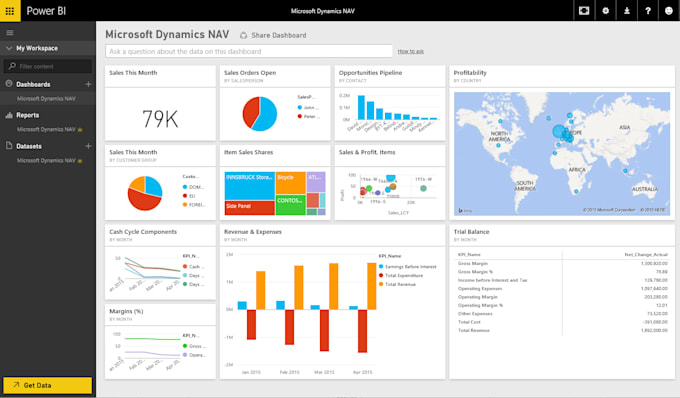Click the star next to Datasets Microsoft Dynamics NAV
The width and height of the screenshot is (680, 398).
[x=80, y=161]
